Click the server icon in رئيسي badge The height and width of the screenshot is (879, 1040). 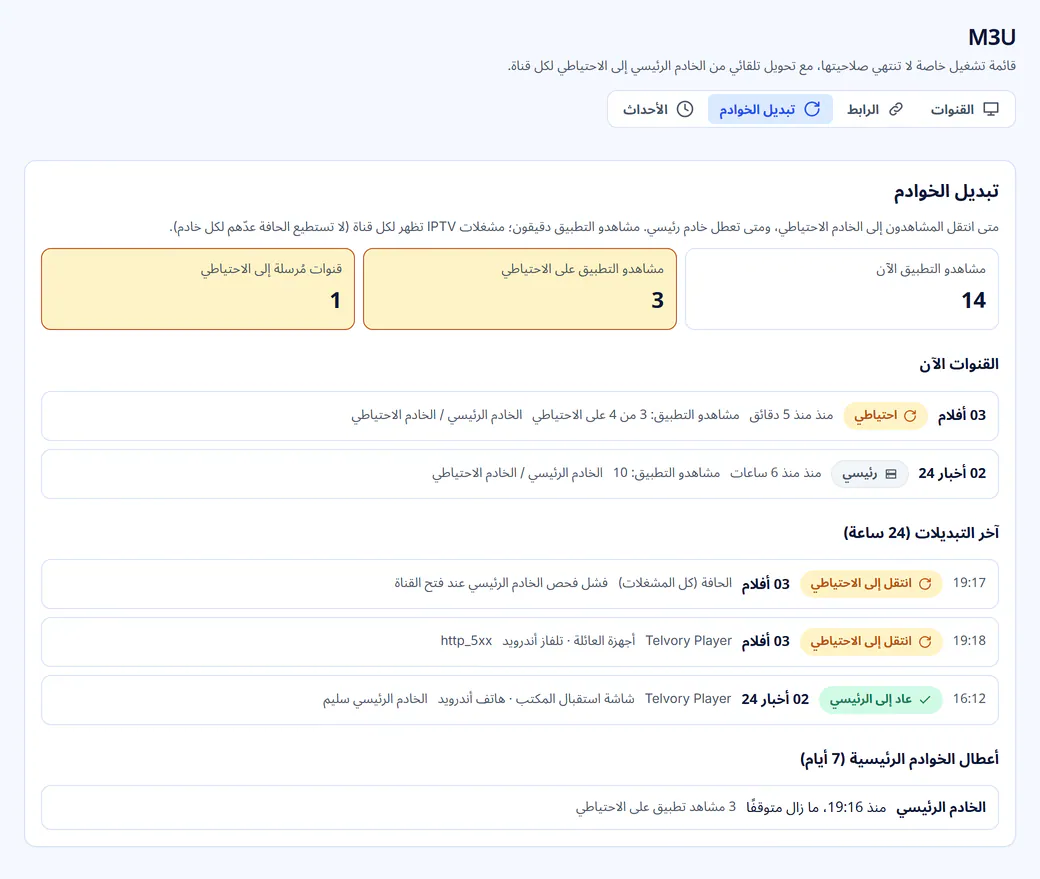point(891,474)
